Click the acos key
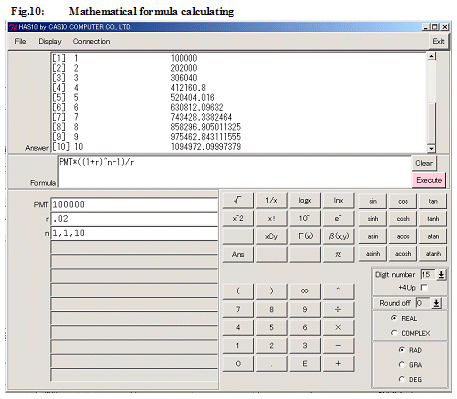The height and width of the screenshot is (399, 457). pyautogui.click(x=403, y=236)
